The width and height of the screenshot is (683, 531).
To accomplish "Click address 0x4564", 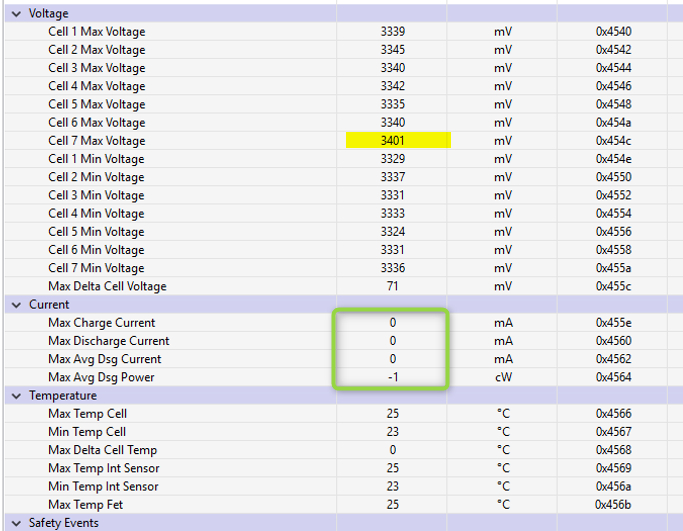I will [x=613, y=377].
